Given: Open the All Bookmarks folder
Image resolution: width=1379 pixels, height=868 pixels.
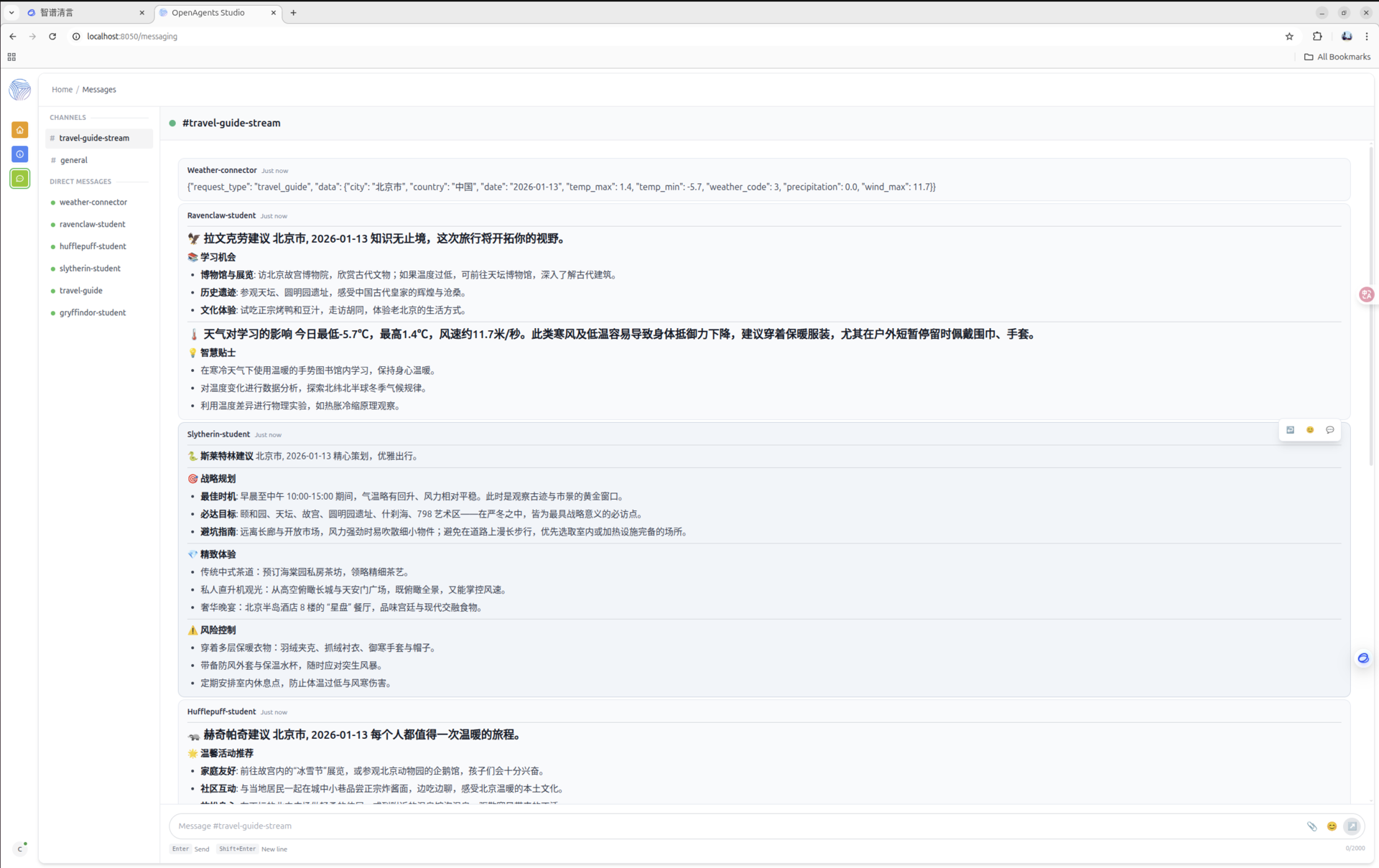Looking at the screenshot, I should pyautogui.click(x=1337, y=57).
